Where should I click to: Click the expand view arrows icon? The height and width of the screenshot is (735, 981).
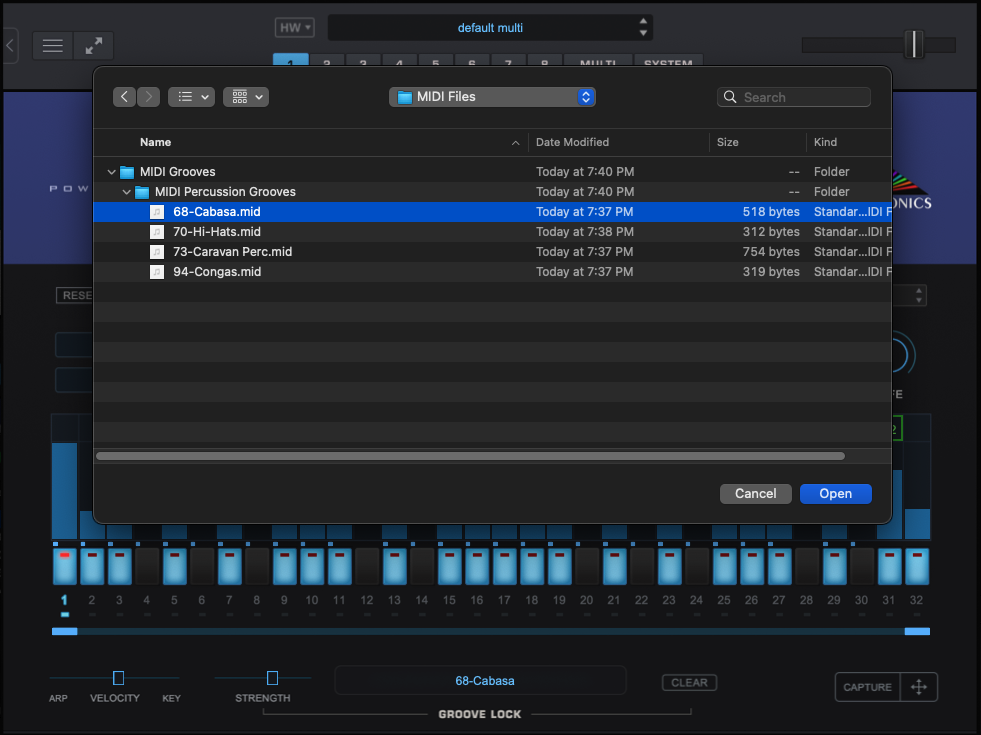click(x=94, y=46)
